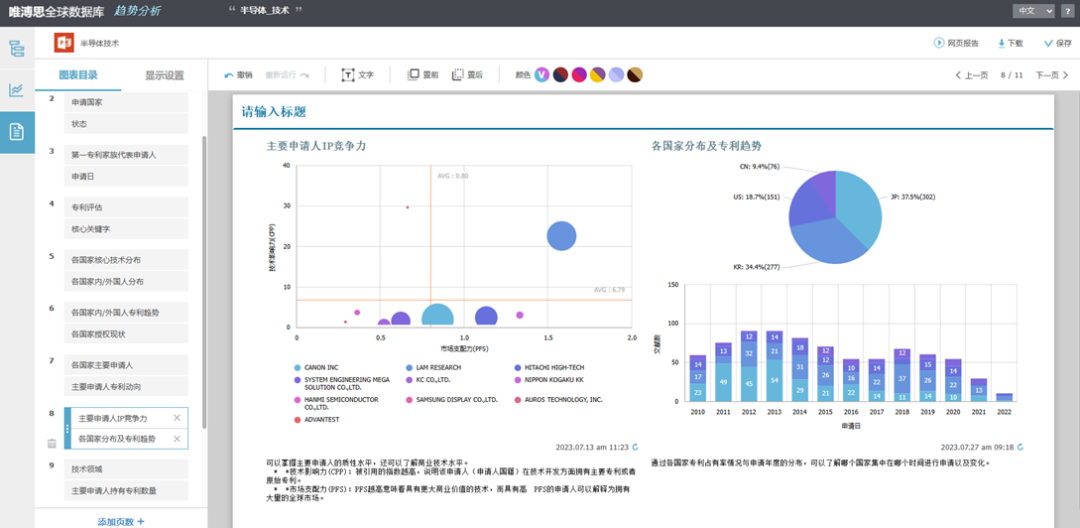1080x528 pixels.
Task: Undo with the 撤销 button
Action: (238, 75)
